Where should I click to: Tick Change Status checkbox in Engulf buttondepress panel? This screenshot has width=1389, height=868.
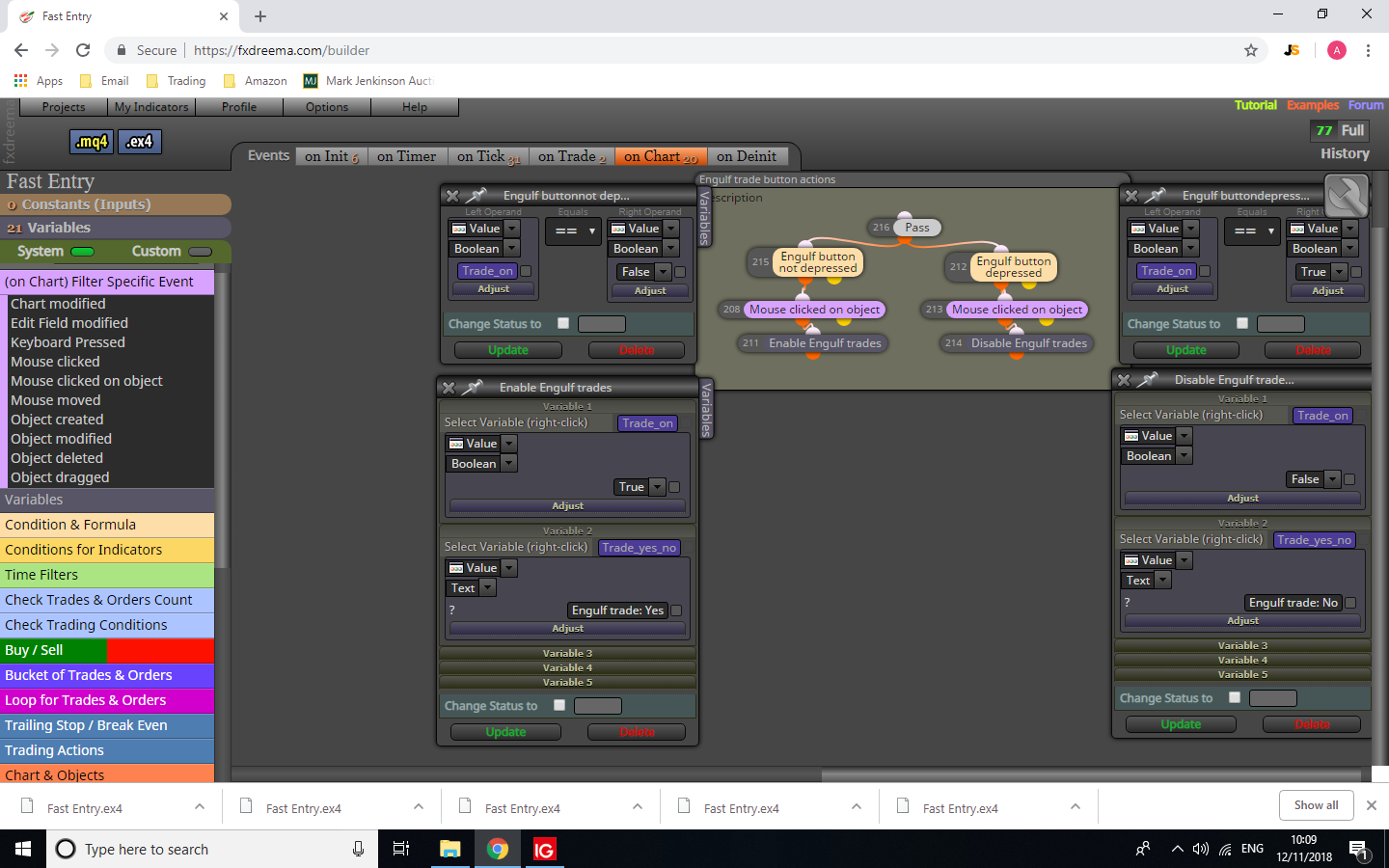coord(1242,323)
